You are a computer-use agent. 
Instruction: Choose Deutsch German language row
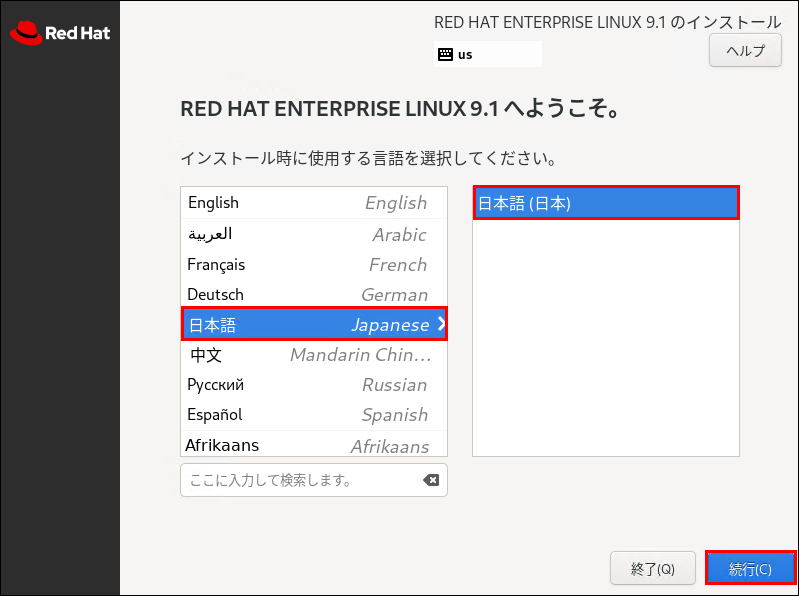pyautogui.click(x=314, y=294)
